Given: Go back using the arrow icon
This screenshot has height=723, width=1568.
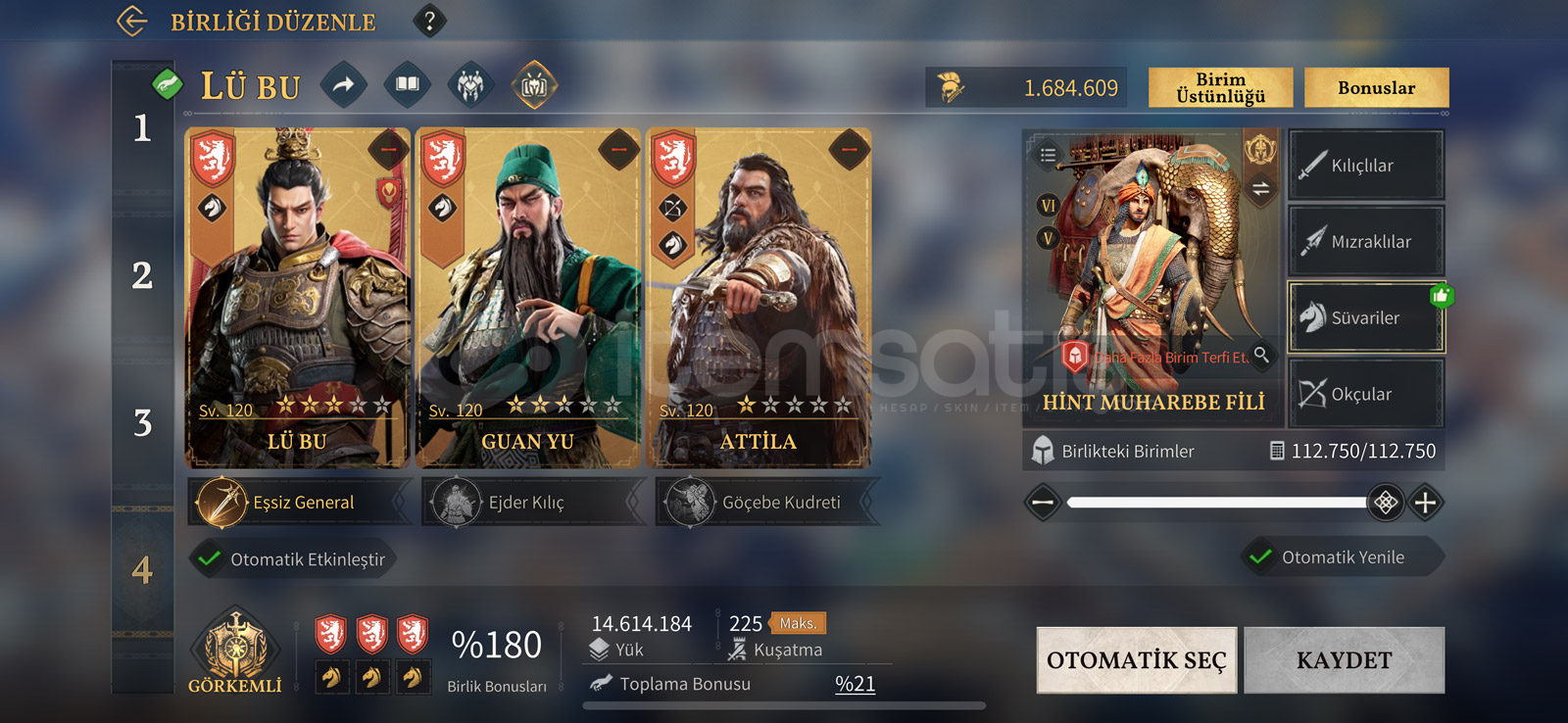Looking at the screenshot, I should [x=132, y=21].
